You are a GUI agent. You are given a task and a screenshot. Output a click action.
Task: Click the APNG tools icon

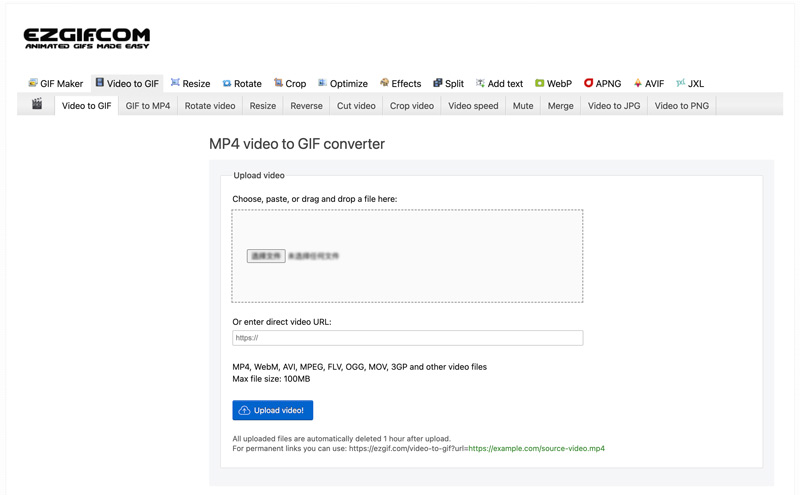588,84
